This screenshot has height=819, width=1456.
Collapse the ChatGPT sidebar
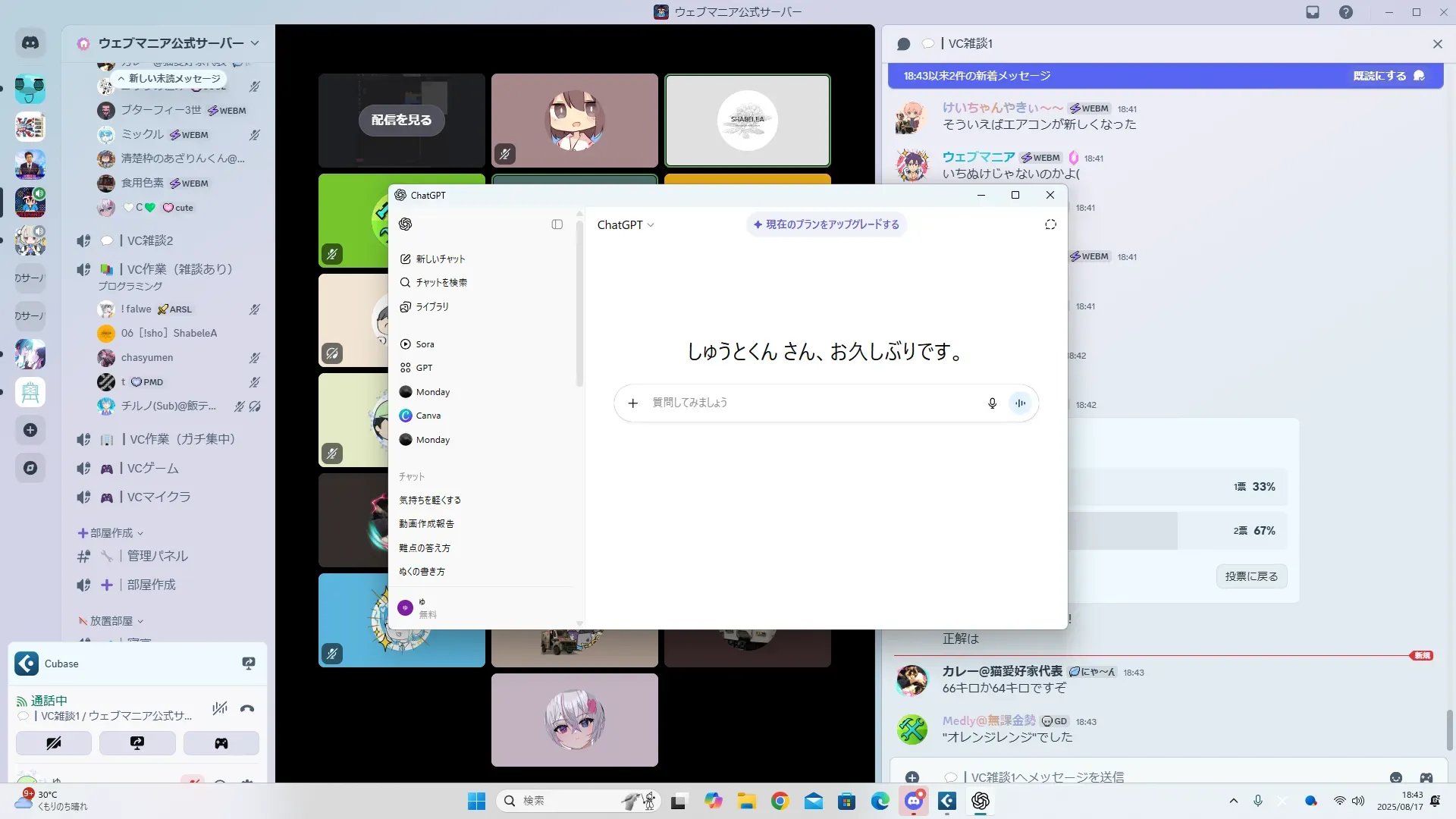click(557, 224)
